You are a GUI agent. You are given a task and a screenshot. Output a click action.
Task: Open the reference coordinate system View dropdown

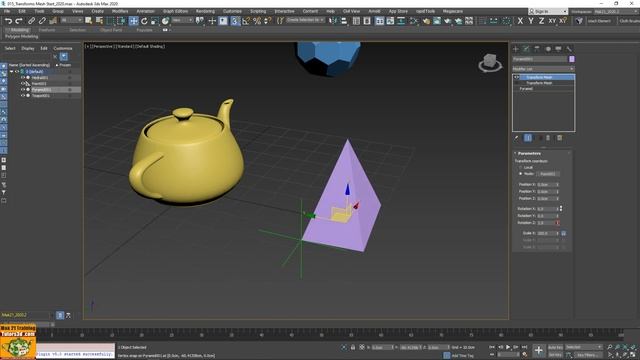182,20
